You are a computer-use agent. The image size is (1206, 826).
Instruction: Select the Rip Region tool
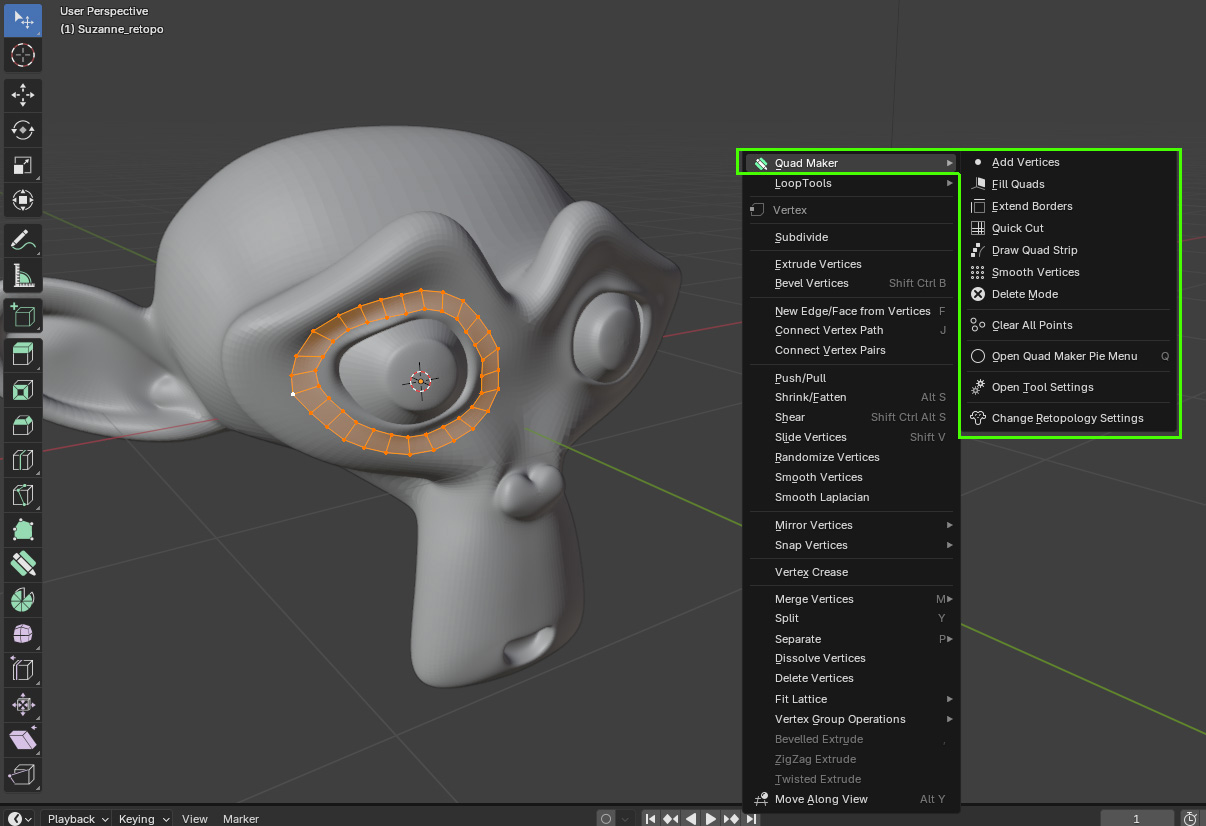click(x=23, y=775)
